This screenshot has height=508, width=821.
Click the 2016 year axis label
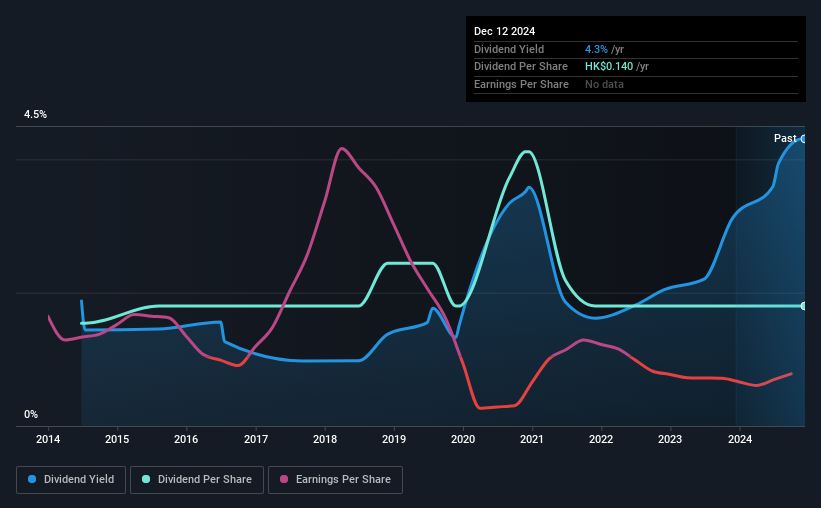(186, 439)
